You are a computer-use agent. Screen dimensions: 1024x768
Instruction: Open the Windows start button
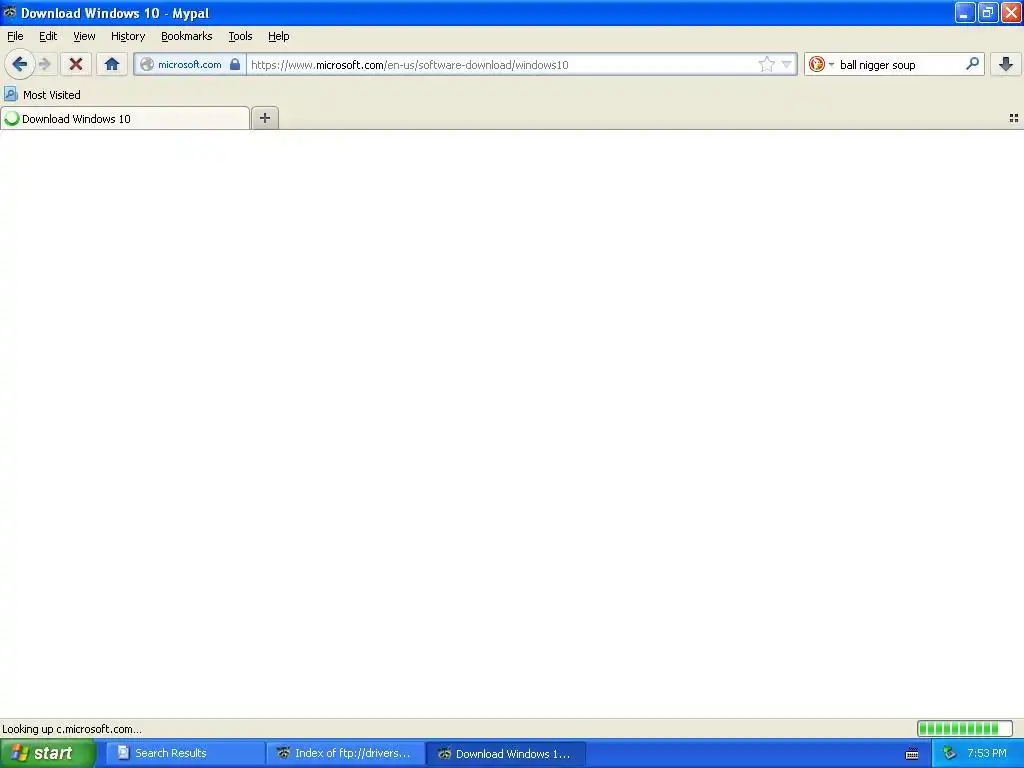pyautogui.click(x=48, y=753)
